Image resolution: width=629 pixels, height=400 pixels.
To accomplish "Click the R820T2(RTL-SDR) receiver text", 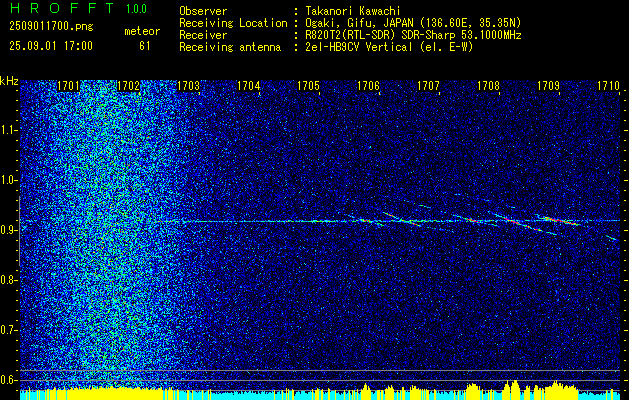I will point(411,35).
